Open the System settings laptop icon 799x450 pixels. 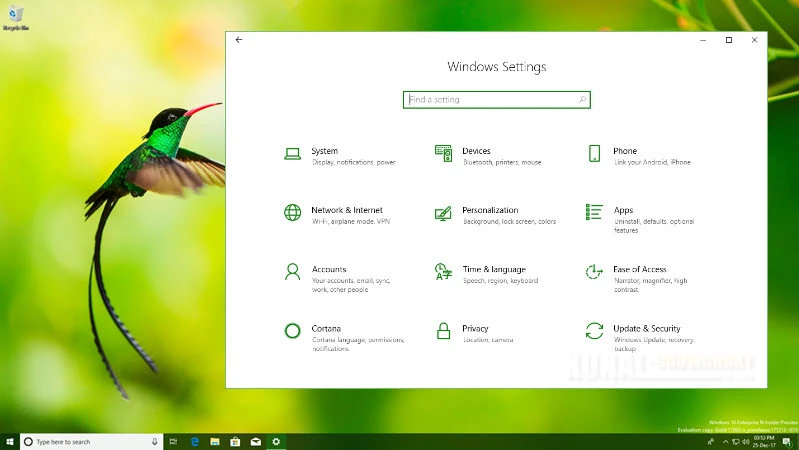292,153
